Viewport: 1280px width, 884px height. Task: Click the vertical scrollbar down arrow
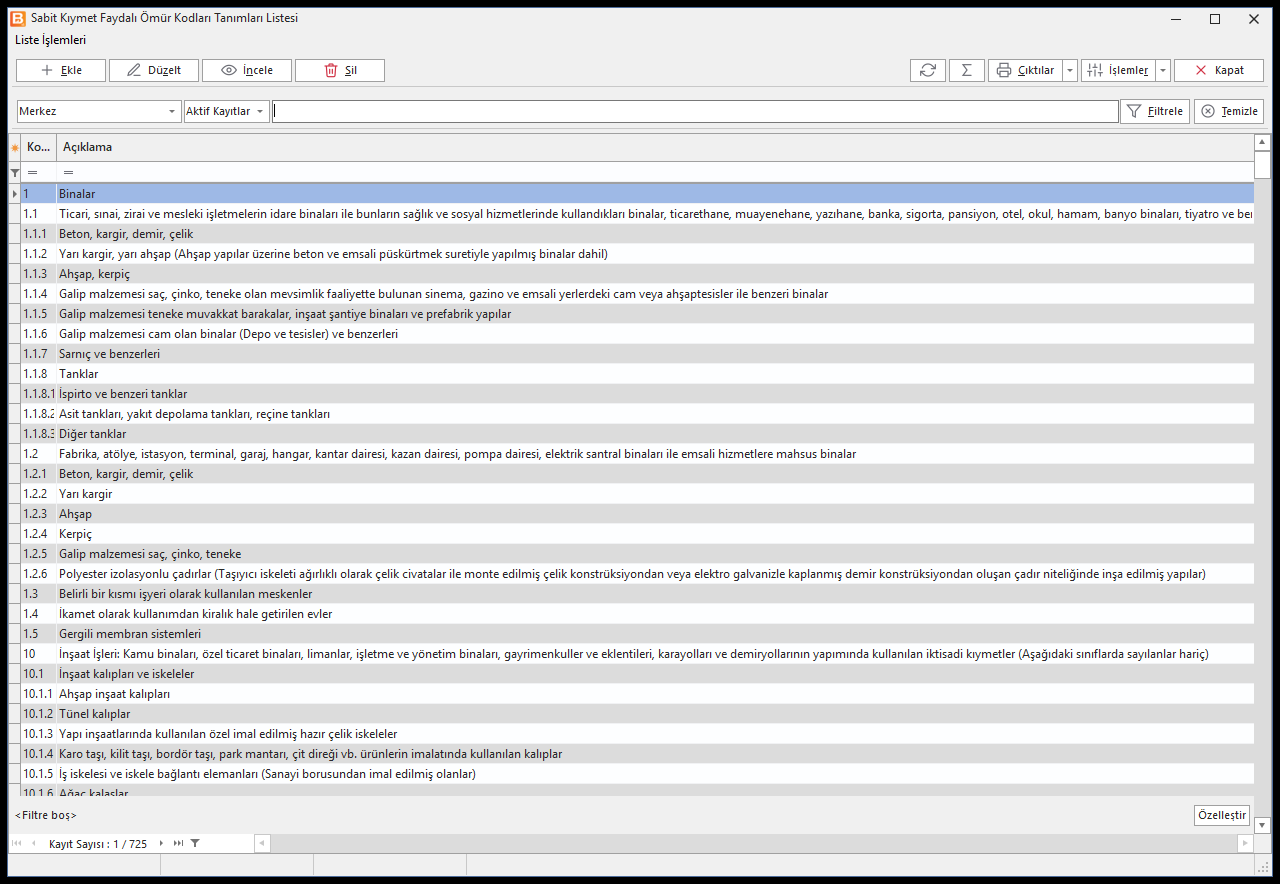tap(1262, 825)
